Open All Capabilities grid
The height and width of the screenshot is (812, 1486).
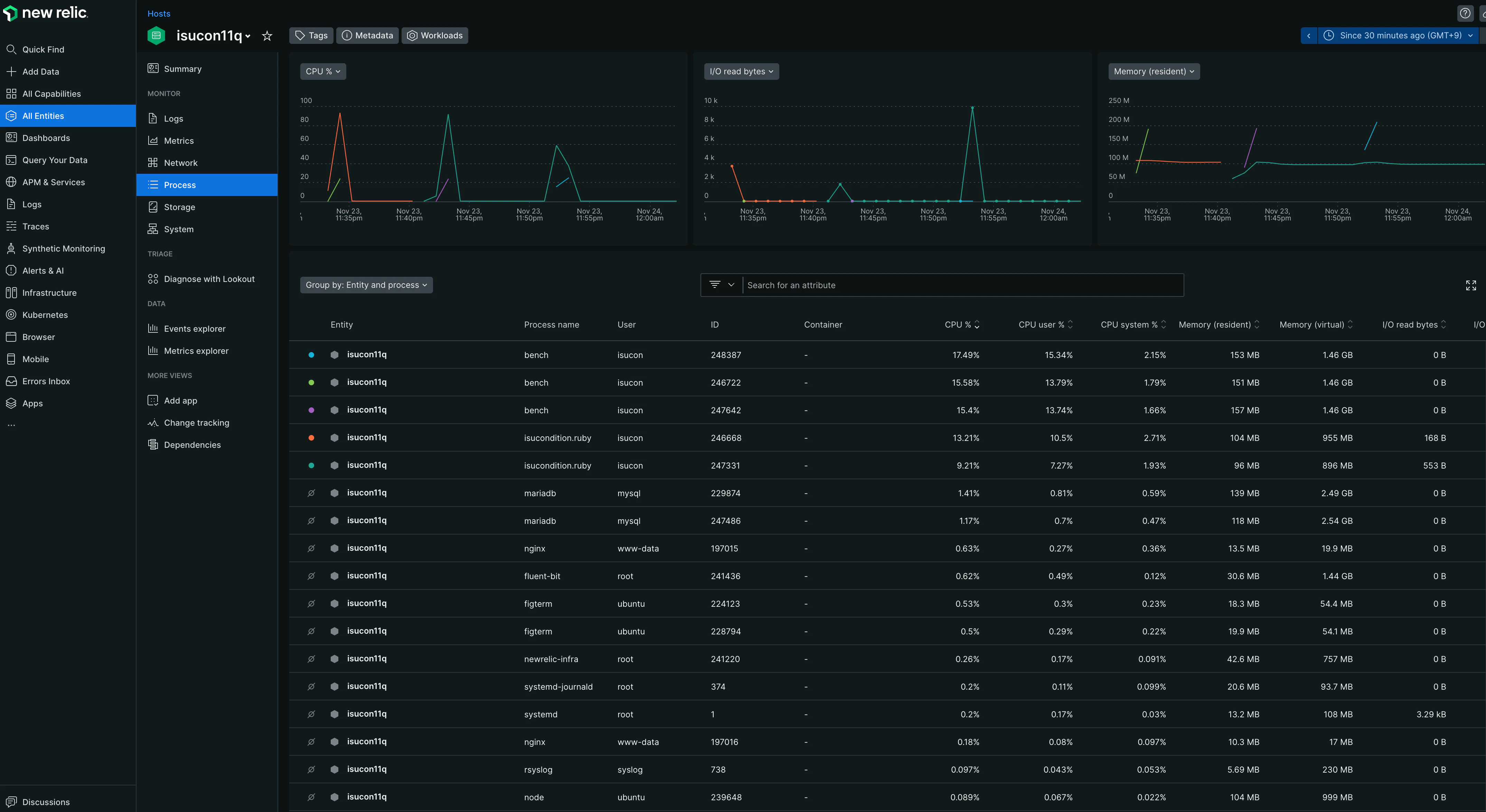coord(51,93)
